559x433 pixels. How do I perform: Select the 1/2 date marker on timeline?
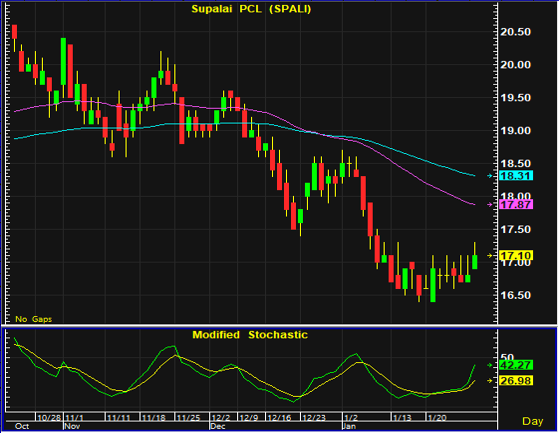click(350, 418)
